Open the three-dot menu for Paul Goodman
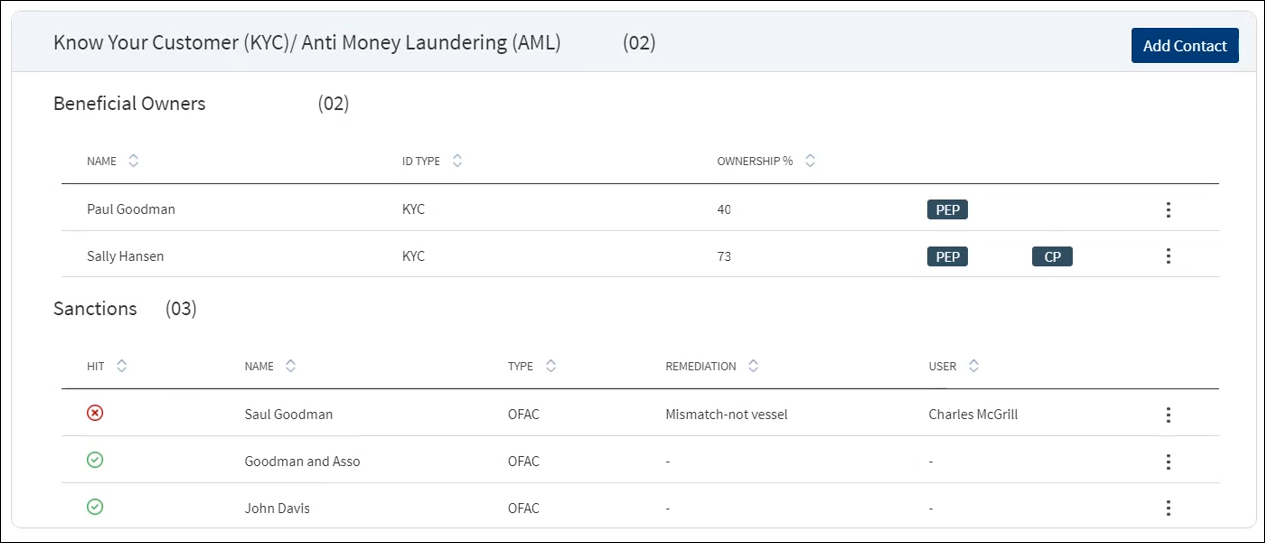Viewport: 1265px width, 543px height. tap(1168, 210)
